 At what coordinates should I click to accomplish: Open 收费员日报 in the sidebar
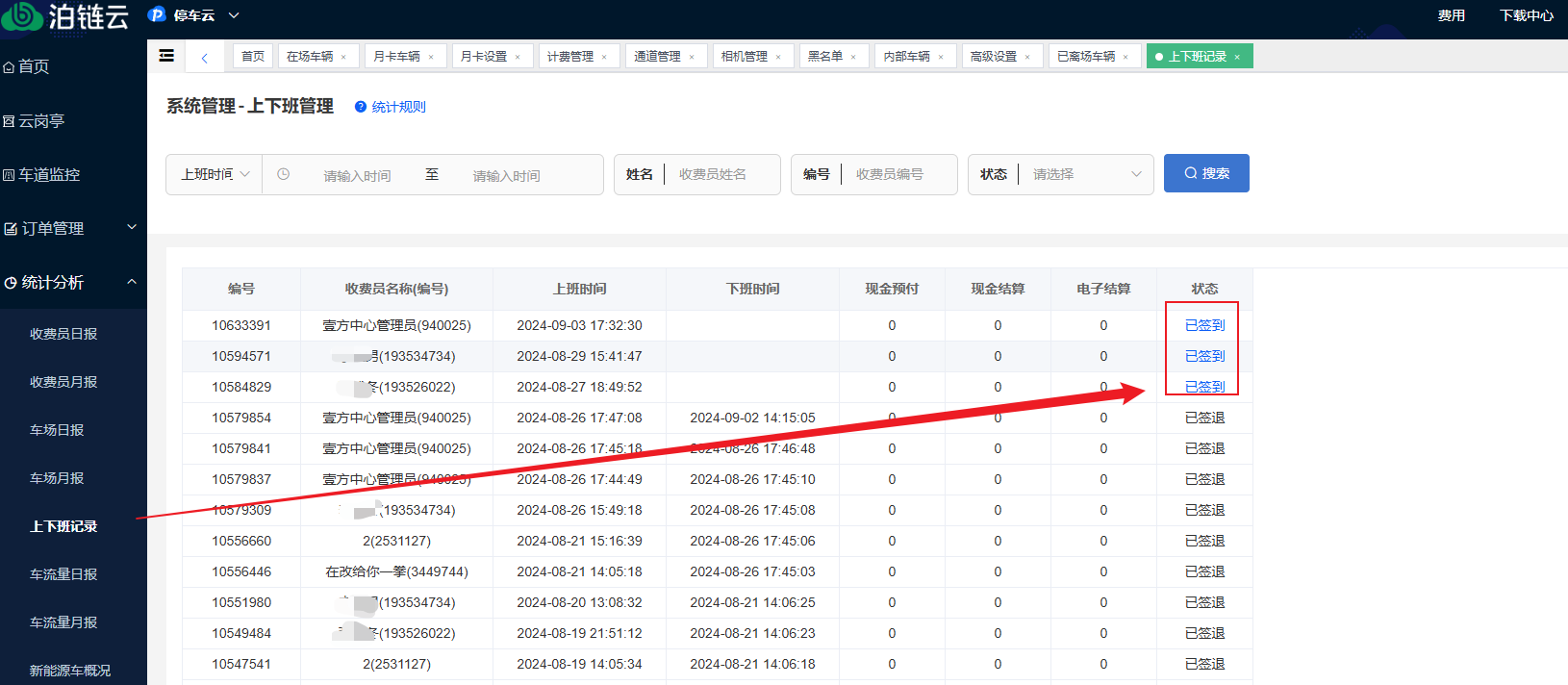click(63, 334)
